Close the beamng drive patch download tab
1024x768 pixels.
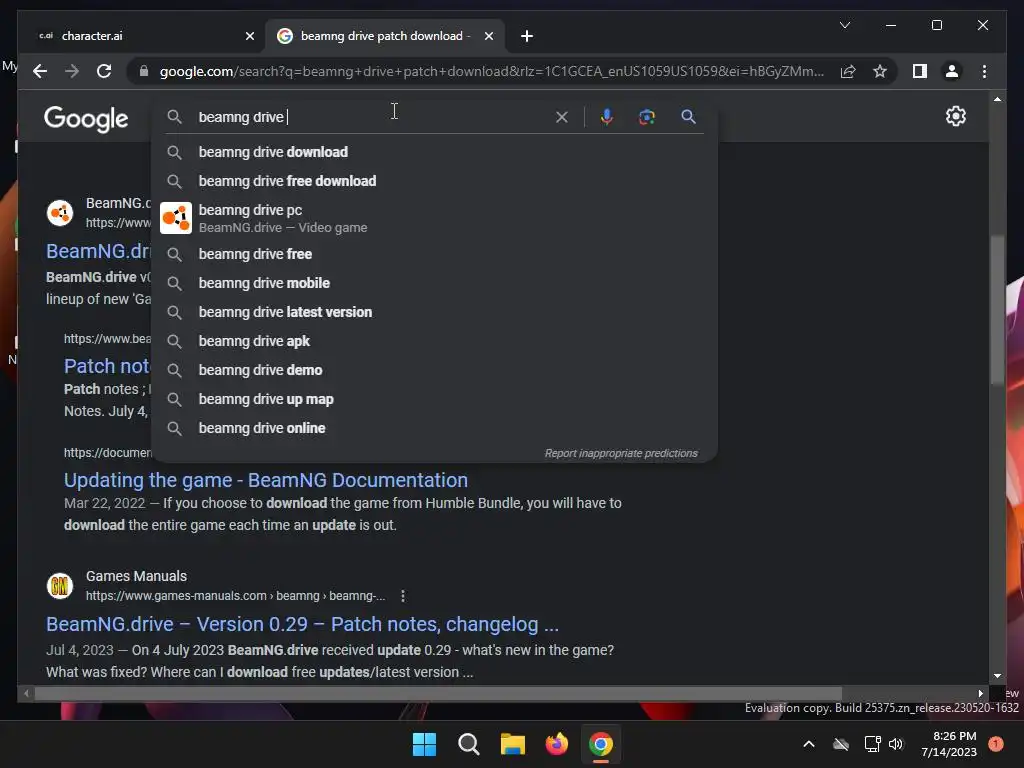488,36
